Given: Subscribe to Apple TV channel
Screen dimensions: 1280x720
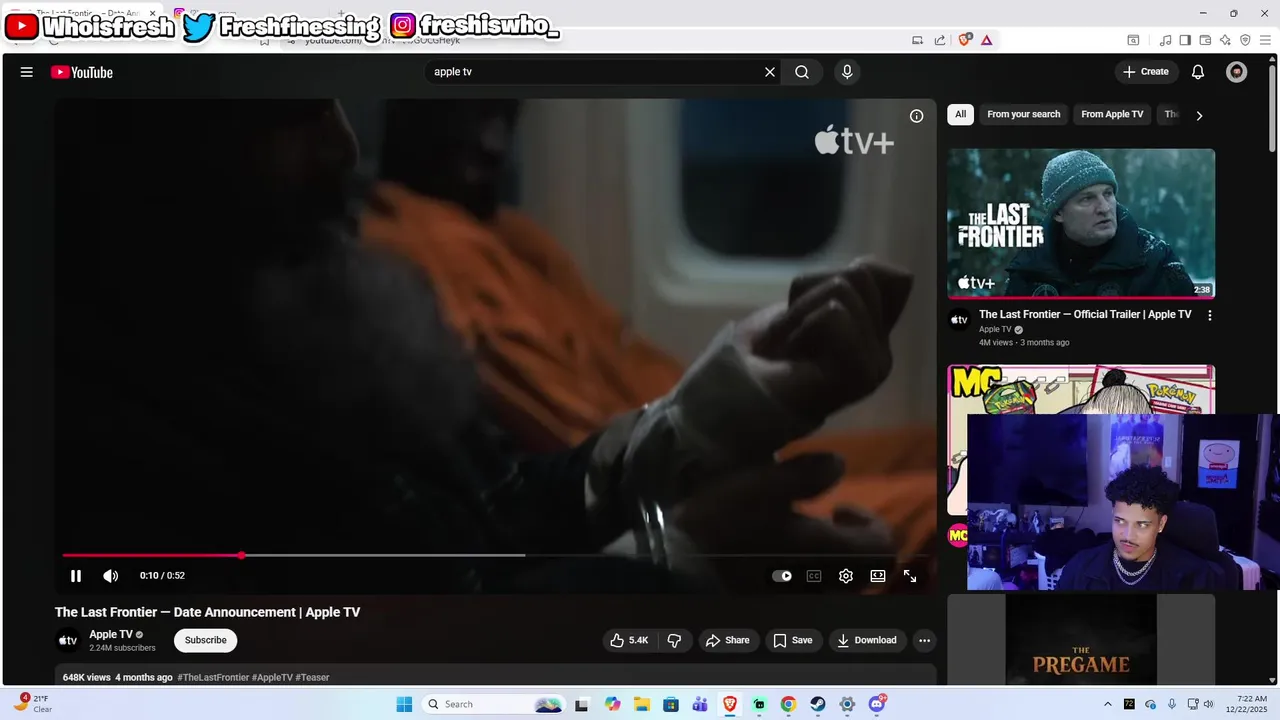Looking at the screenshot, I should pos(205,640).
